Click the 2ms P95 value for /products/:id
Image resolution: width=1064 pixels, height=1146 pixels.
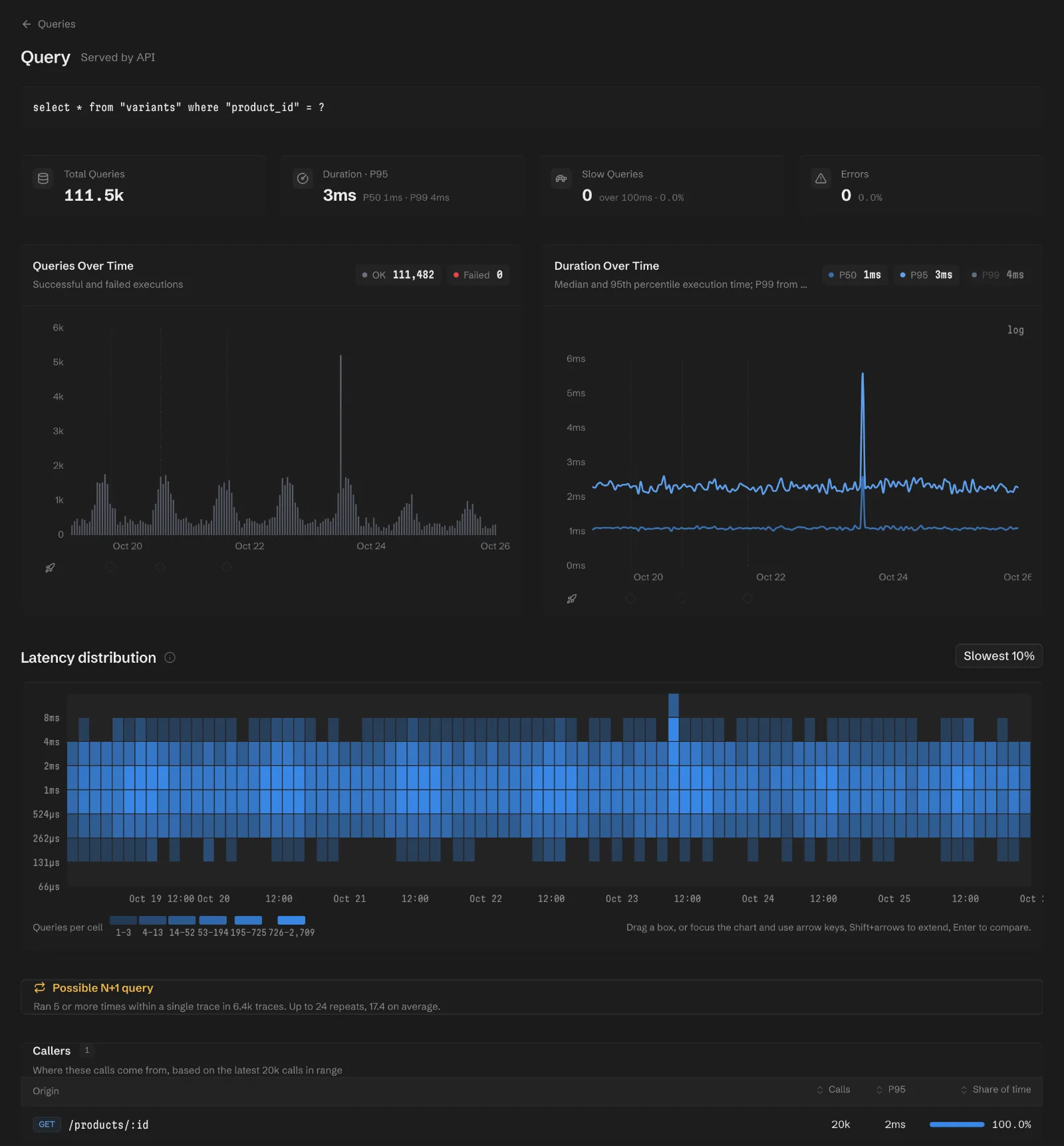pos(895,1125)
